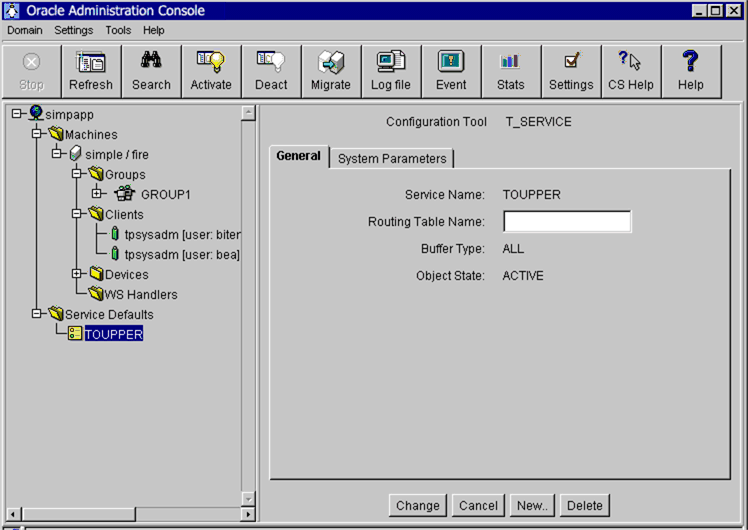This screenshot has height=530, width=748.
Task: Select the biter client icon
Action: point(115,234)
